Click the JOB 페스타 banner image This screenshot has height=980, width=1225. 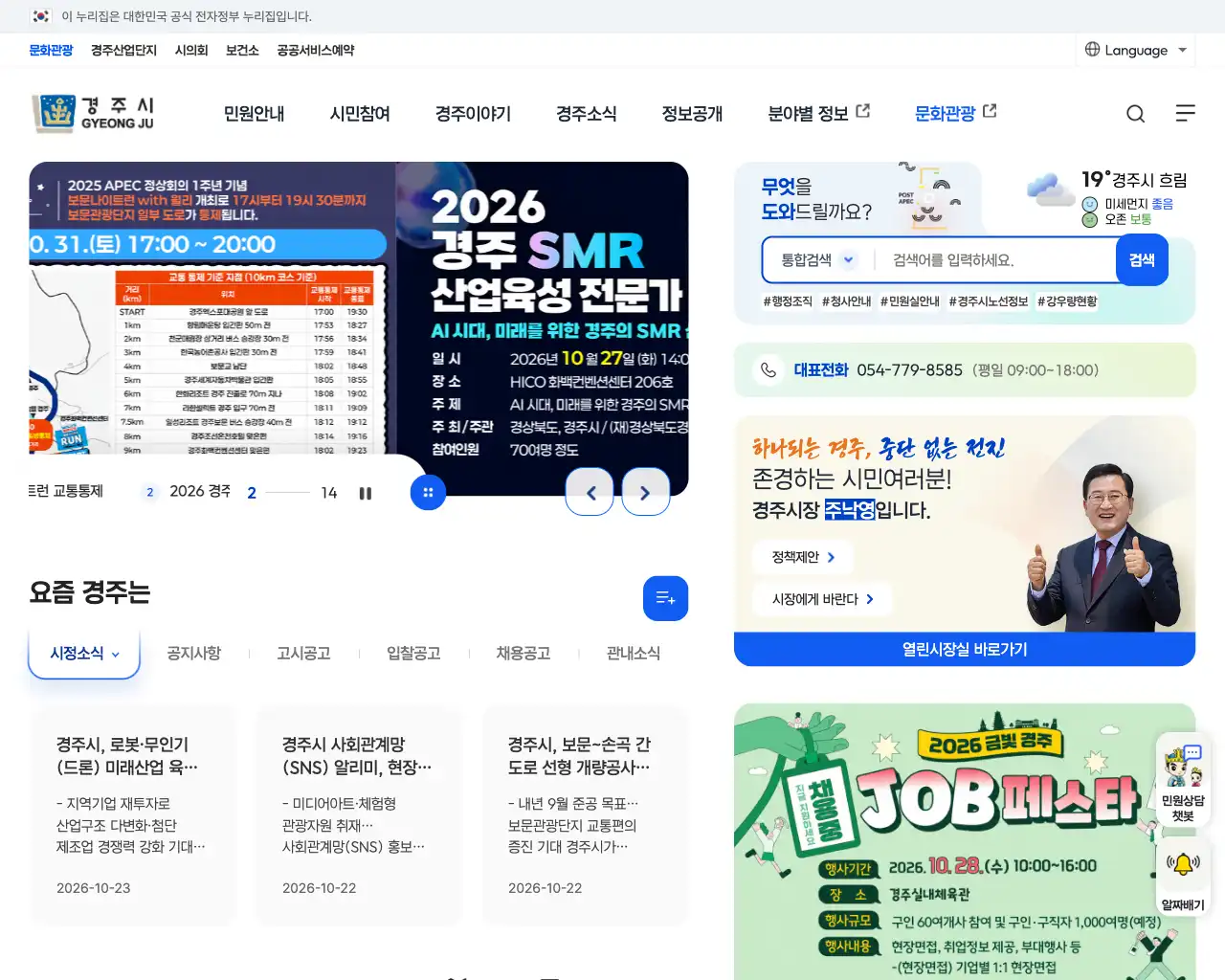pos(965,842)
